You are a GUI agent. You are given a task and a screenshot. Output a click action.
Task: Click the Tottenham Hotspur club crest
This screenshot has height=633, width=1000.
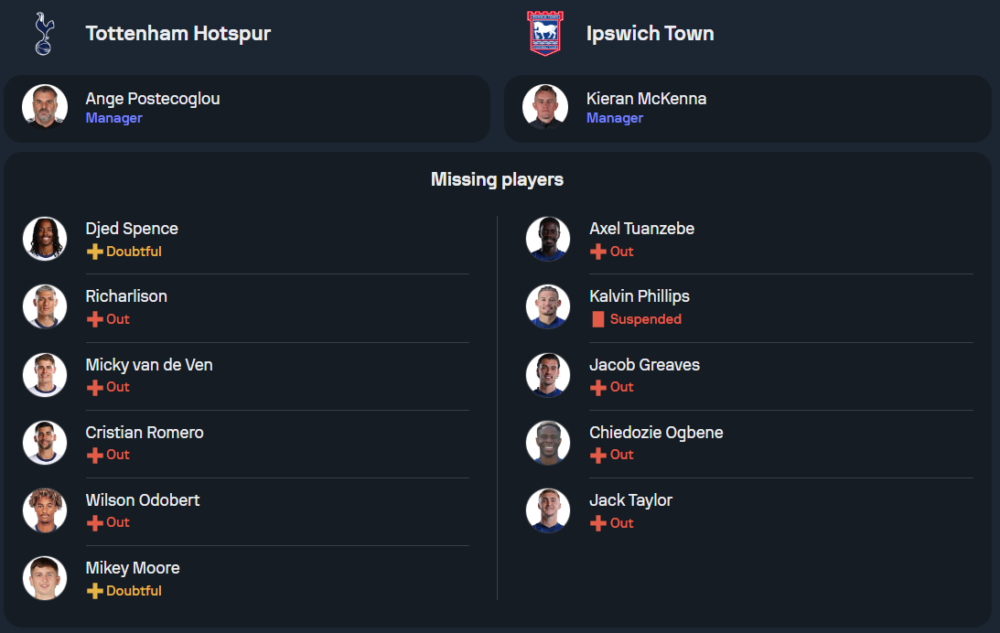pyautogui.click(x=44, y=34)
